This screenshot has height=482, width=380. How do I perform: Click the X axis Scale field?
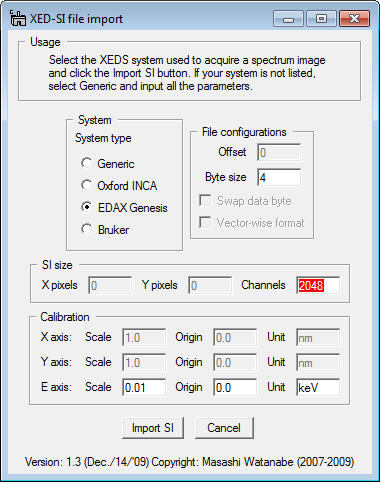coord(144,337)
